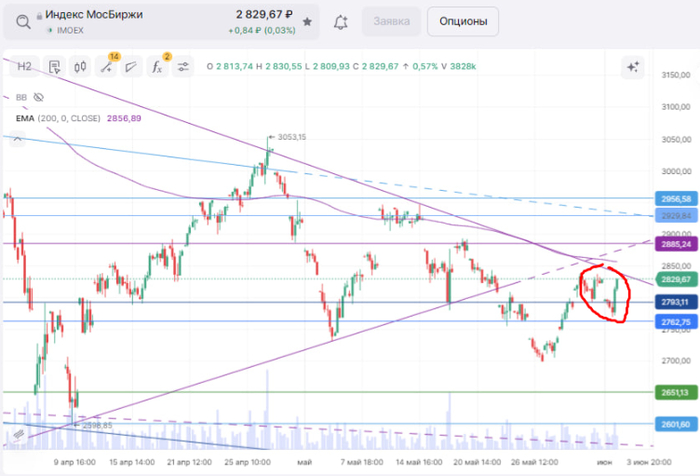The image size is (700, 476).
Task: Open drawing tools with badge 14
Action: (106, 67)
